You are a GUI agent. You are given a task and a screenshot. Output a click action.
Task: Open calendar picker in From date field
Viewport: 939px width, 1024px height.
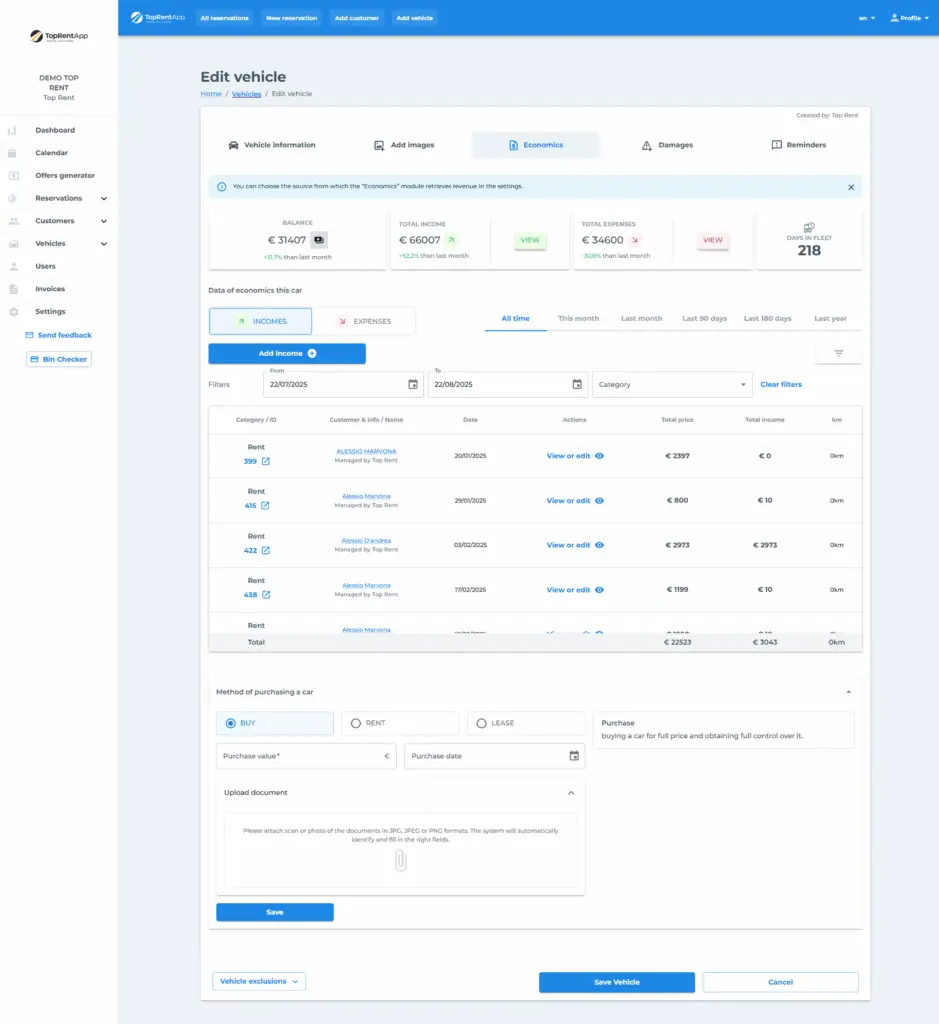(413, 384)
